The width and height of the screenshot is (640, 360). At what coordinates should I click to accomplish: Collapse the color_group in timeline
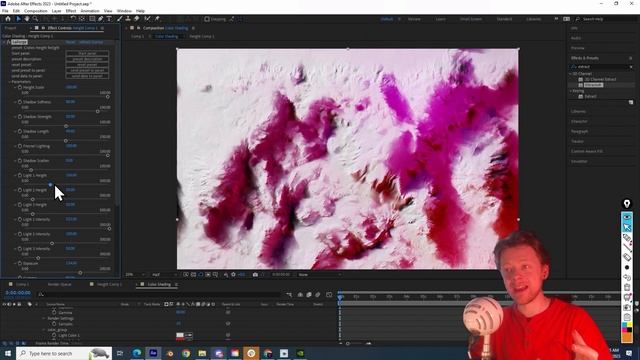pyautogui.click(x=44, y=330)
